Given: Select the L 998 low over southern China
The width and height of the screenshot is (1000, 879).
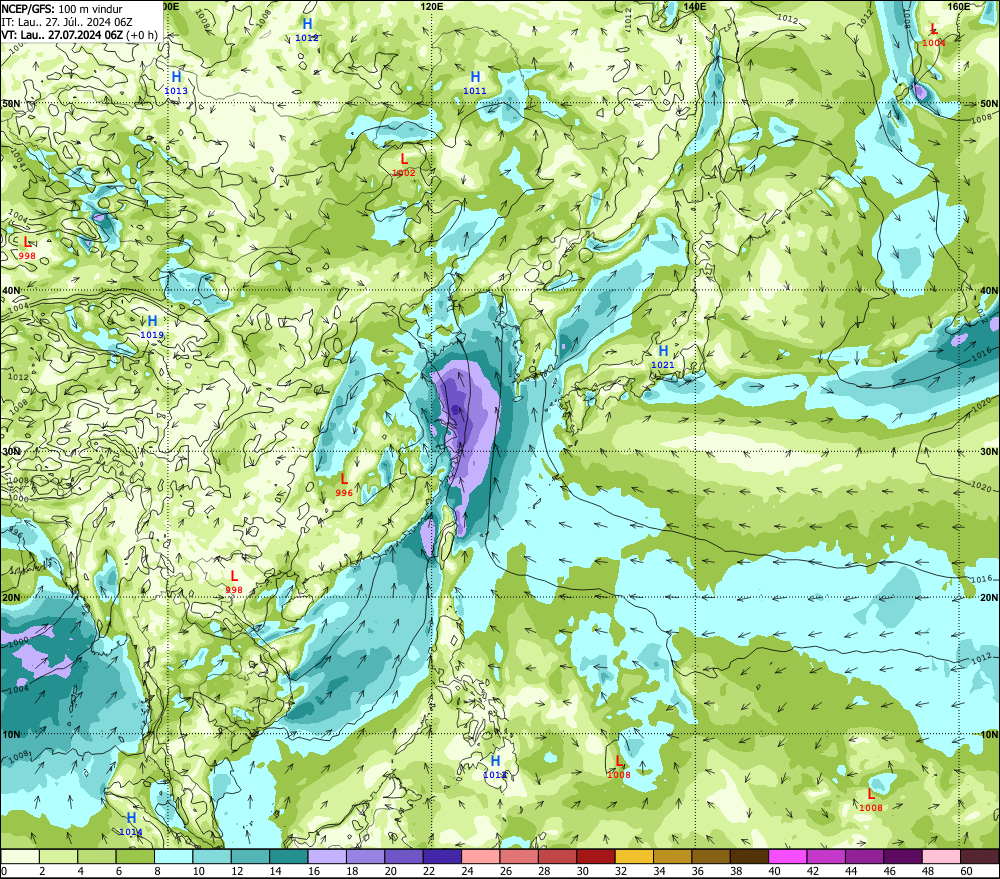Looking at the screenshot, I should [234, 583].
